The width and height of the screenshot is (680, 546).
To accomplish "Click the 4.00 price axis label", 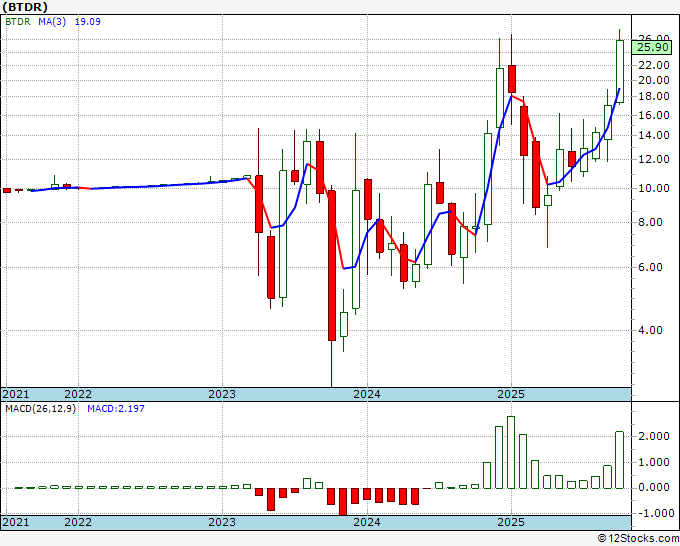I will coord(651,330).
